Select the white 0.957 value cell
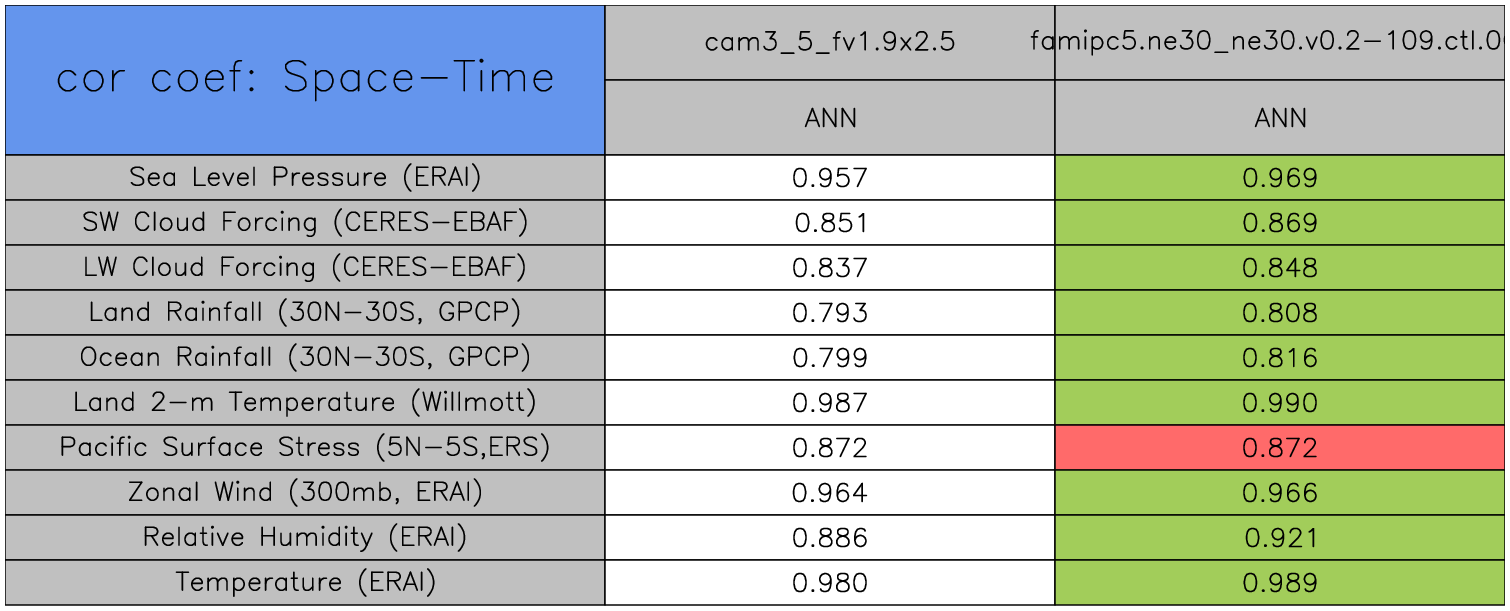Viewport: 1510px width, 611px height. pos(829,178)
